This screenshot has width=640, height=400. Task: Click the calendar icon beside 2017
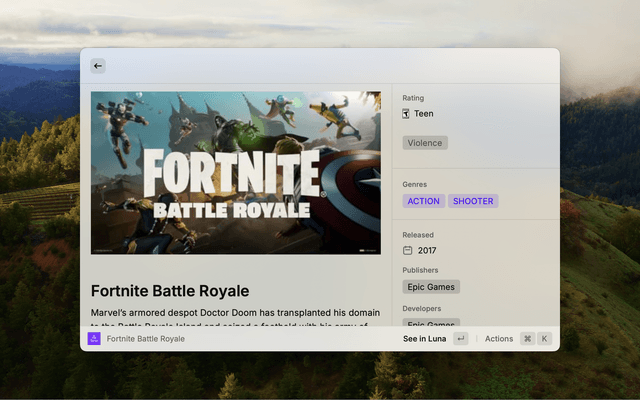click(x=407, y=250)
